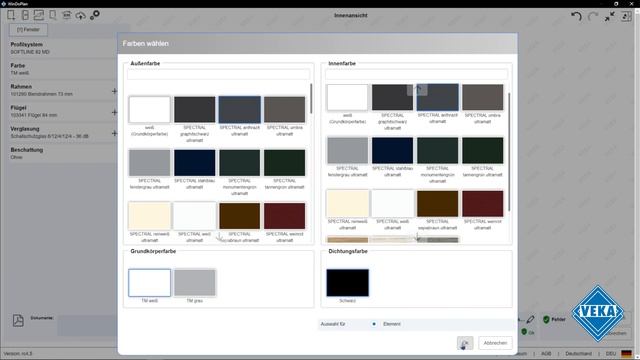Select SPECTRAL weinrot ultramatt in Innenfarbe
The width and height of the screenshot is (640, 360).
point(482,204)
